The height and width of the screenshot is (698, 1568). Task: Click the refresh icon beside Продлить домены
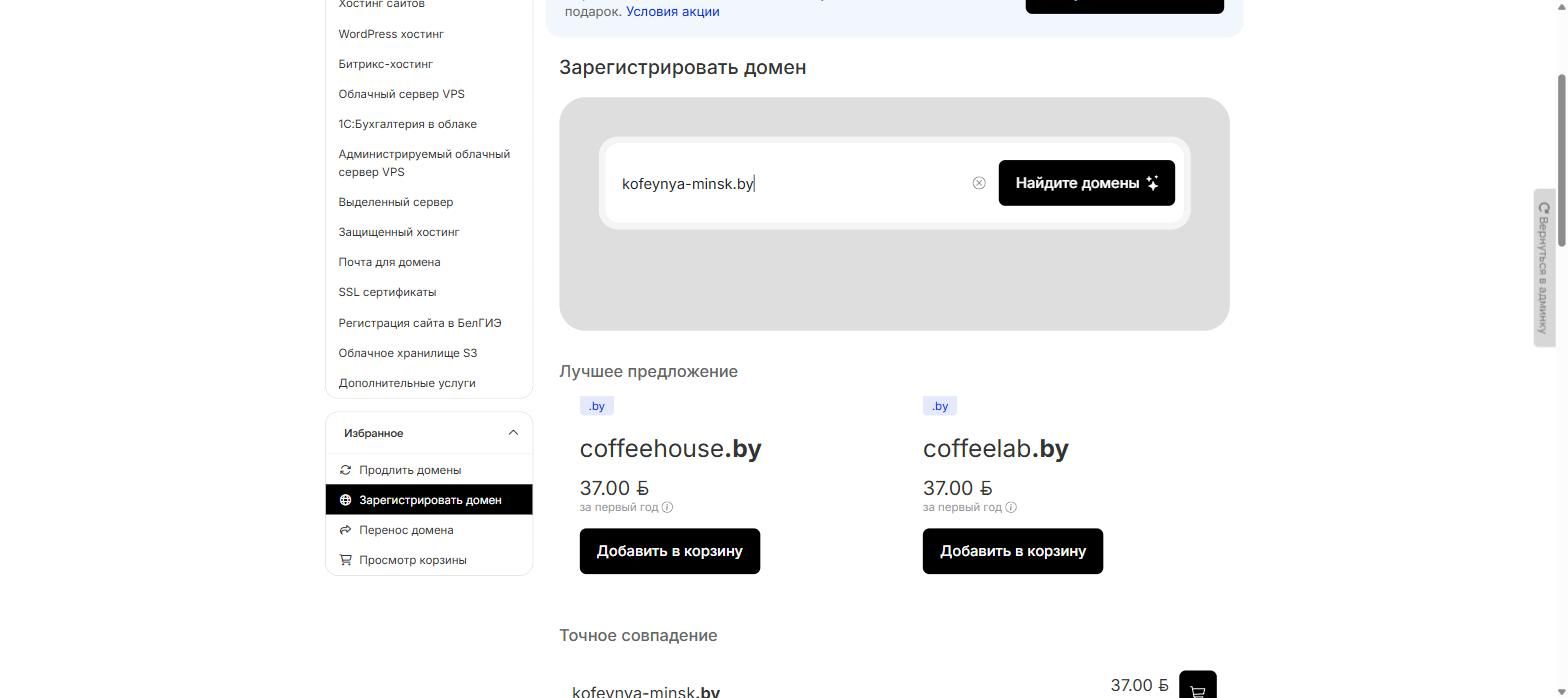pos(346,470)
